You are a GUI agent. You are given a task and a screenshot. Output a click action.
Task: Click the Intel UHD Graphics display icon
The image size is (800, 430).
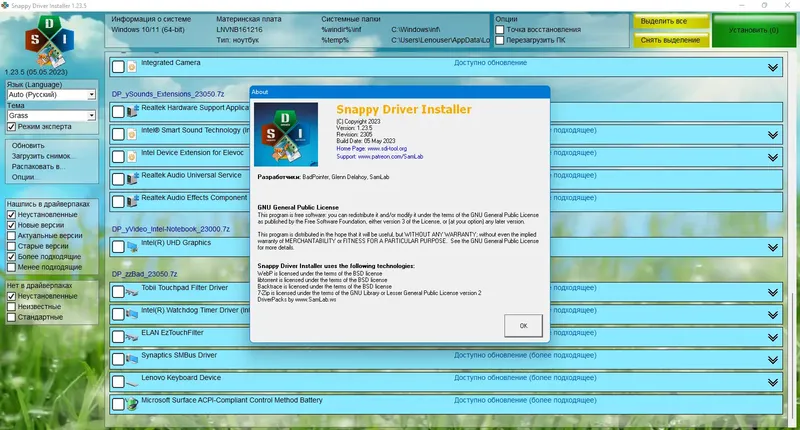pyautogui.click(x=132, y=247)
